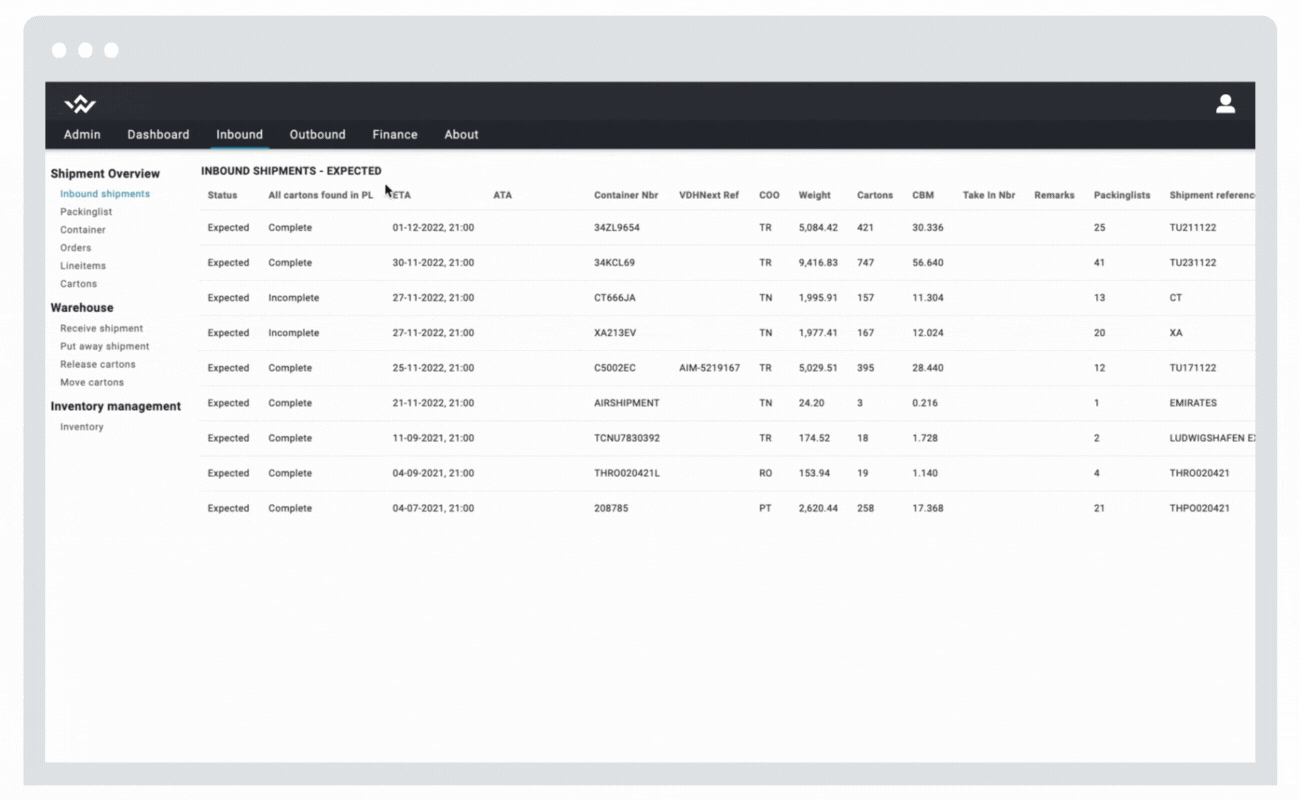The height and width of the screenshot is (800, 1300).
Task: Open the Outbound tab
Action: point(317,135)
